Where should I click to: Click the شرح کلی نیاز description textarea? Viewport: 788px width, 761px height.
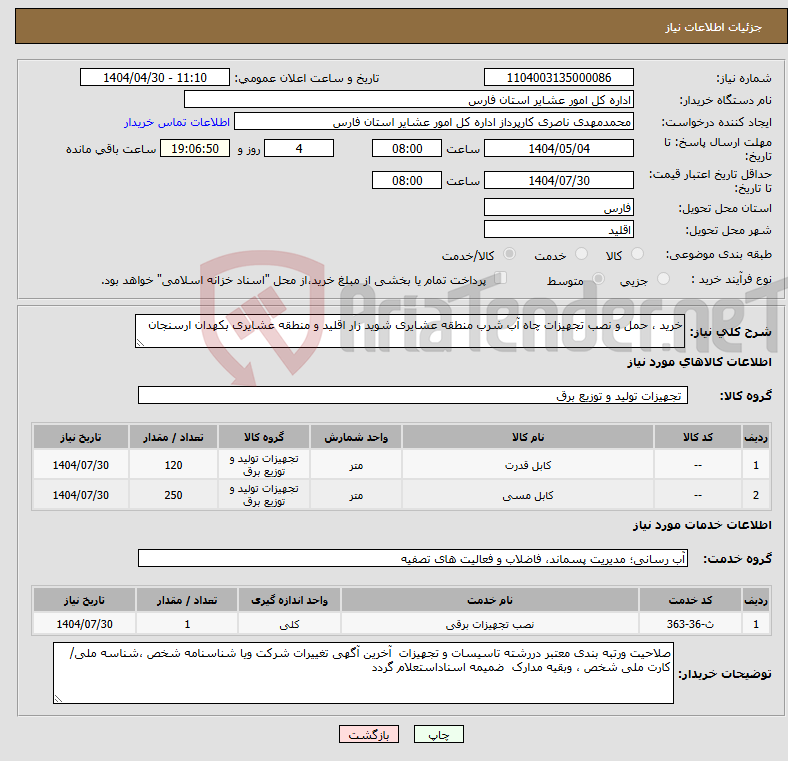(410, 331)
